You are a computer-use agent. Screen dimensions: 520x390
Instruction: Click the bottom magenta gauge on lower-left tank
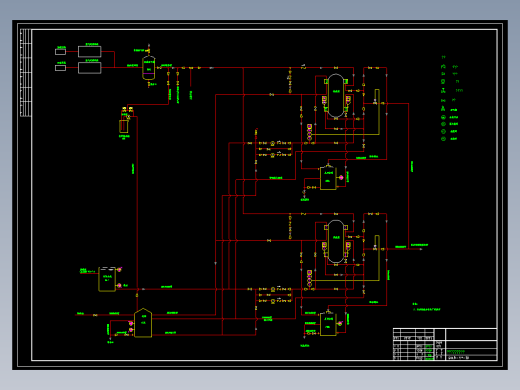coord(119,286)
